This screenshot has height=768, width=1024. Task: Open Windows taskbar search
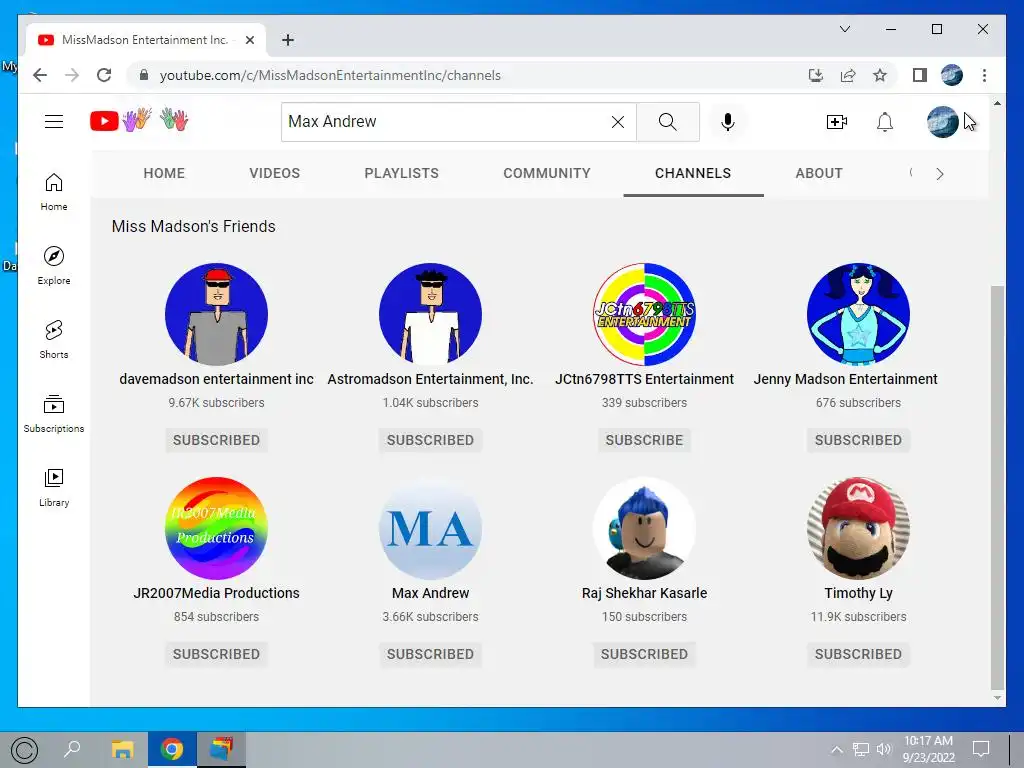tap(72, 749)
